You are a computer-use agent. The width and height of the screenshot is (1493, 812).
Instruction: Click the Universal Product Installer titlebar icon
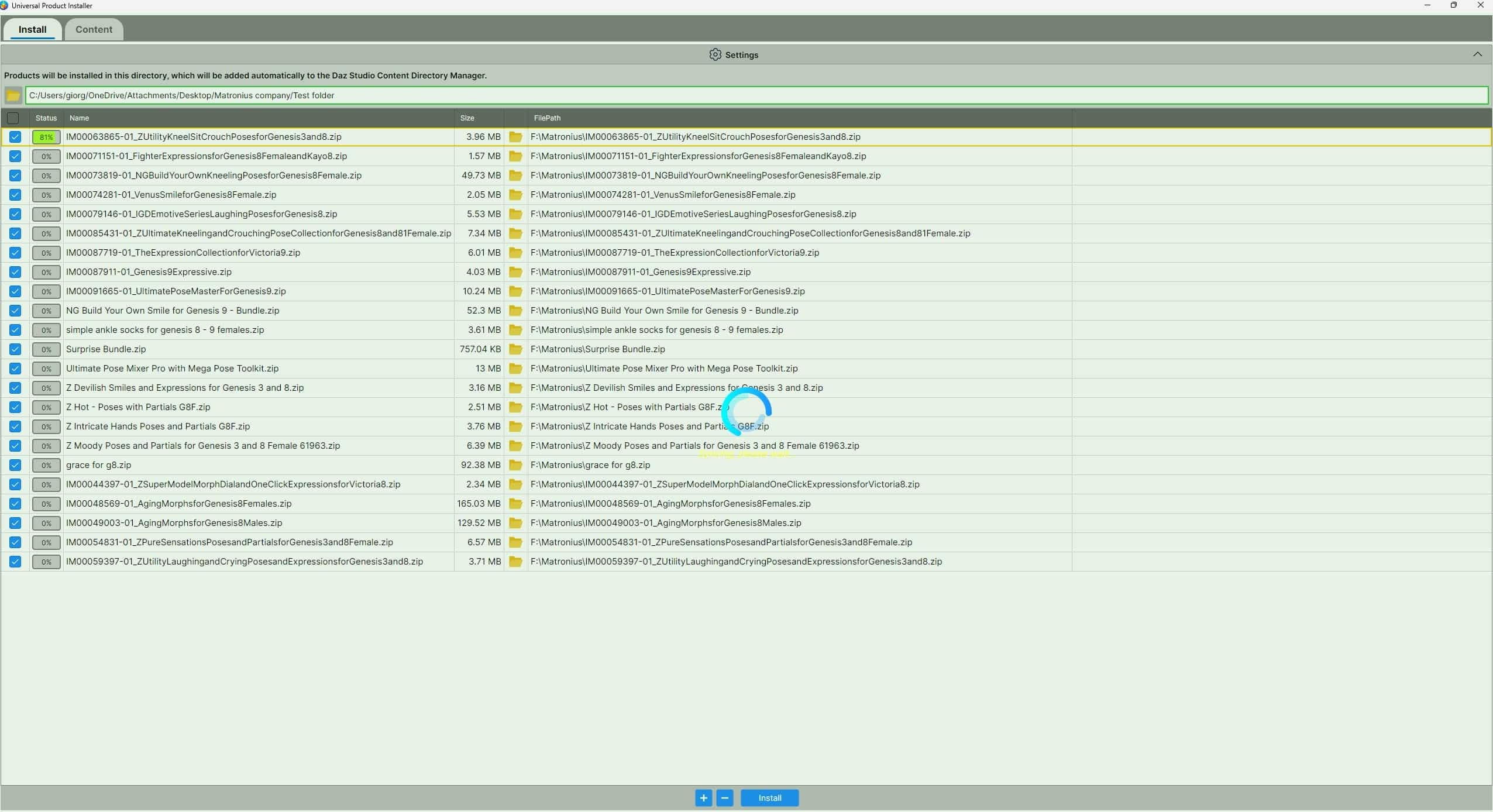pos(6,5)
